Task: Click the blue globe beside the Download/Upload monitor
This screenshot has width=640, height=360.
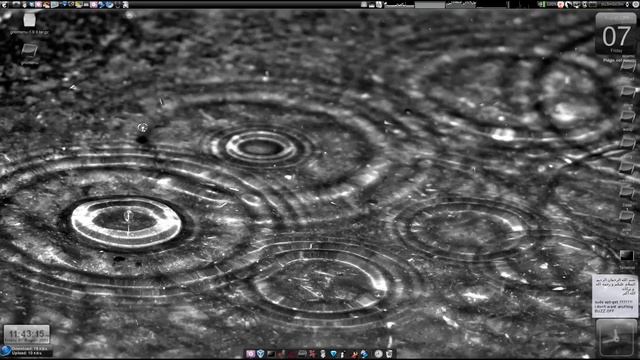Action: click(x=5, y=351)
